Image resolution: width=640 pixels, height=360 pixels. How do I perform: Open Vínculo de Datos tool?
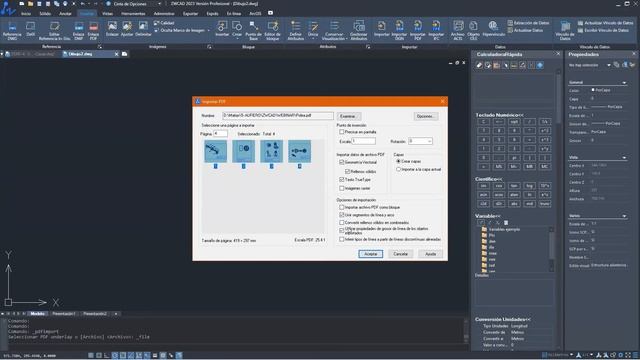[x=565, y=31]
